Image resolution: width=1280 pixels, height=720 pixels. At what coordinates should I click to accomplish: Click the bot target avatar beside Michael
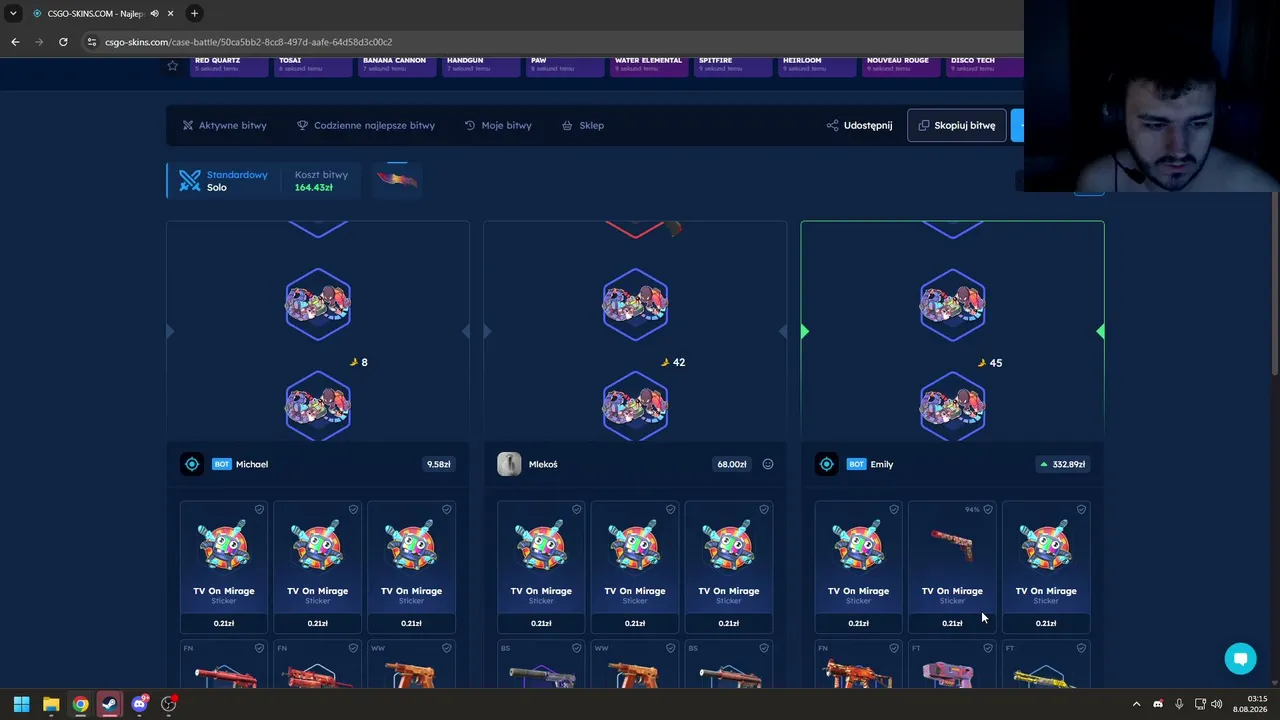[192, 464]
